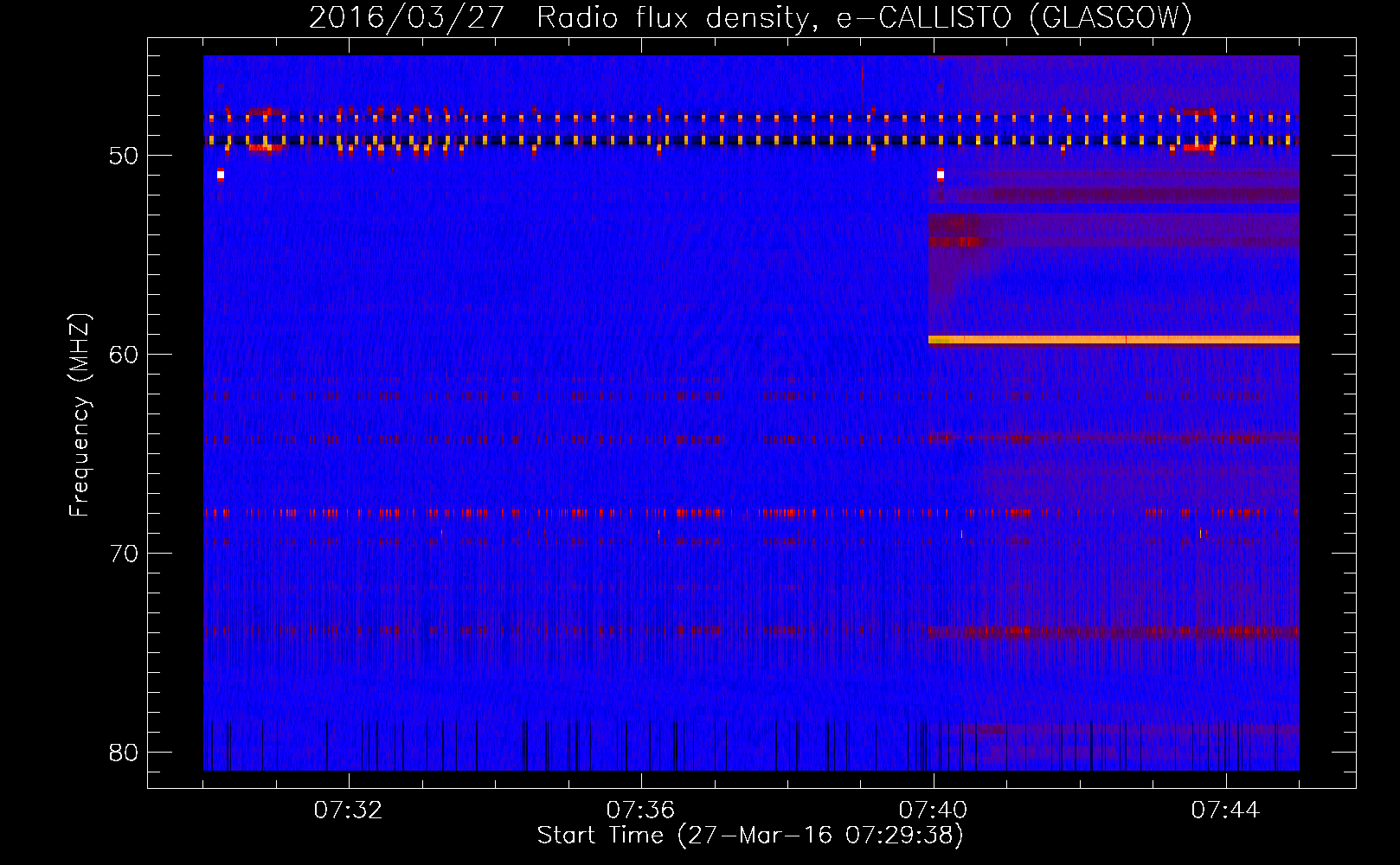Click the white-red marker near 51 MHz at plot start

click(221, 176)
